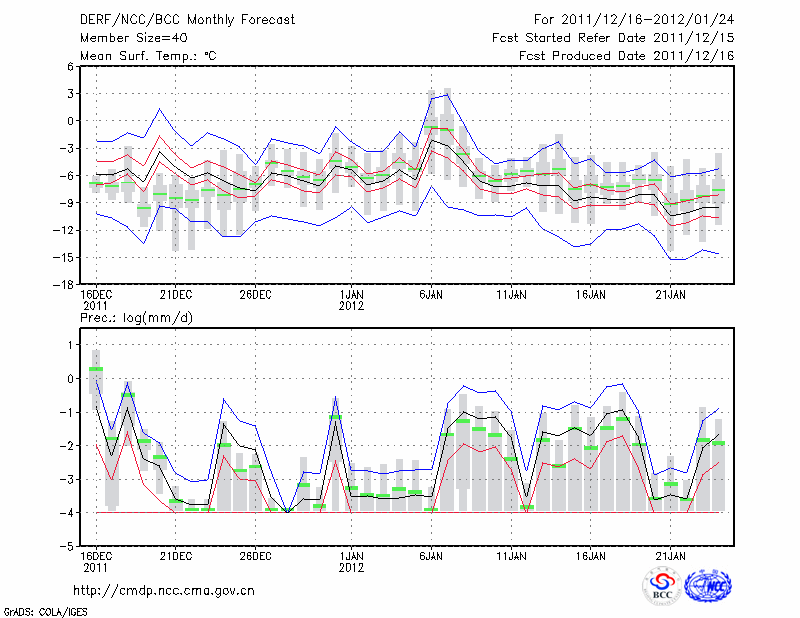
Task: Click the BCC logo
Action: pos(661,587)
